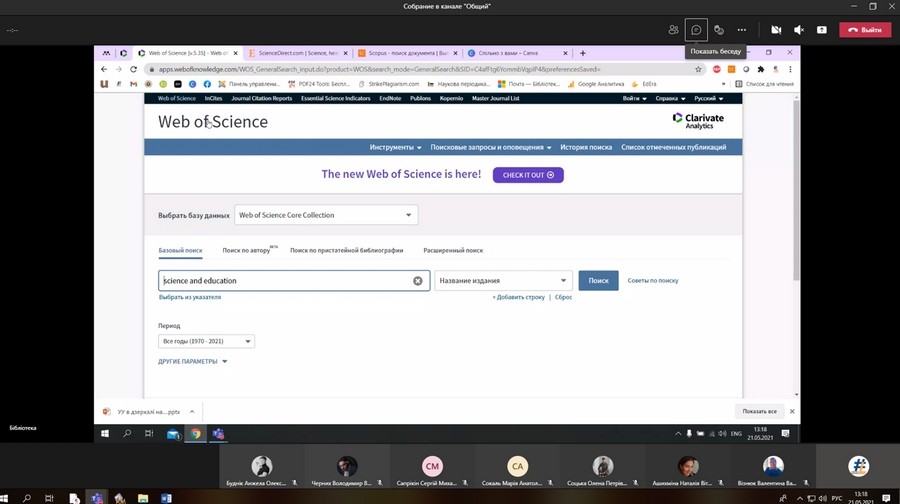This screenshot has width=900, height=504.
Task: Open the Web of Science Core Collection dropdown
Action: coord(325,215)
